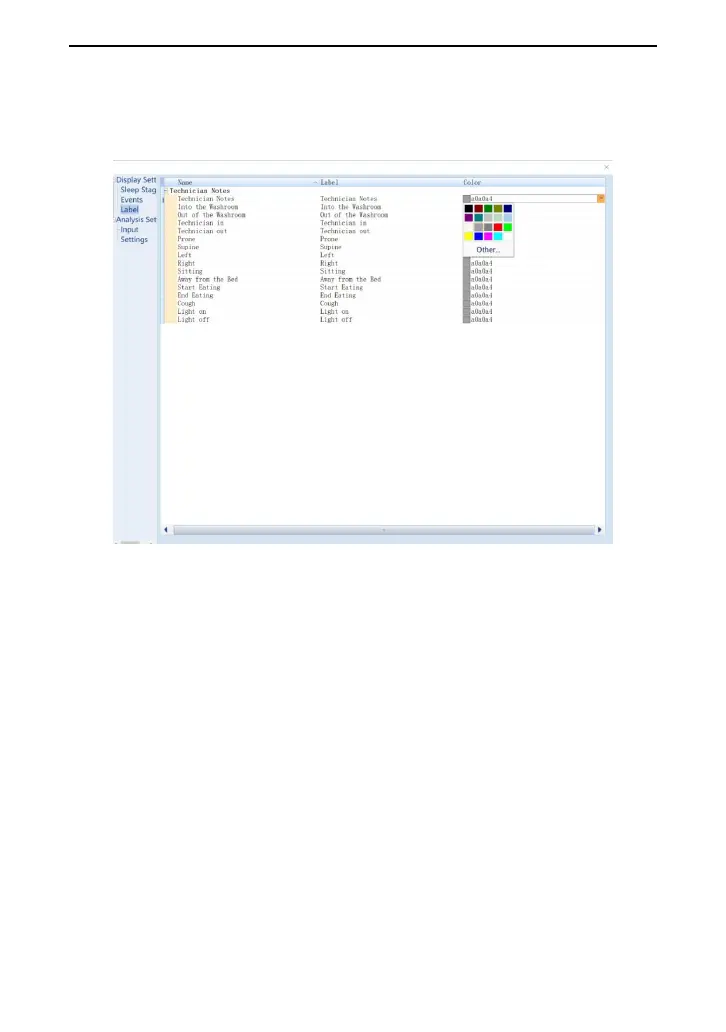Select the bright green color swatch
This screenshot has width=726, height=1032.
(x=507, y=227)
